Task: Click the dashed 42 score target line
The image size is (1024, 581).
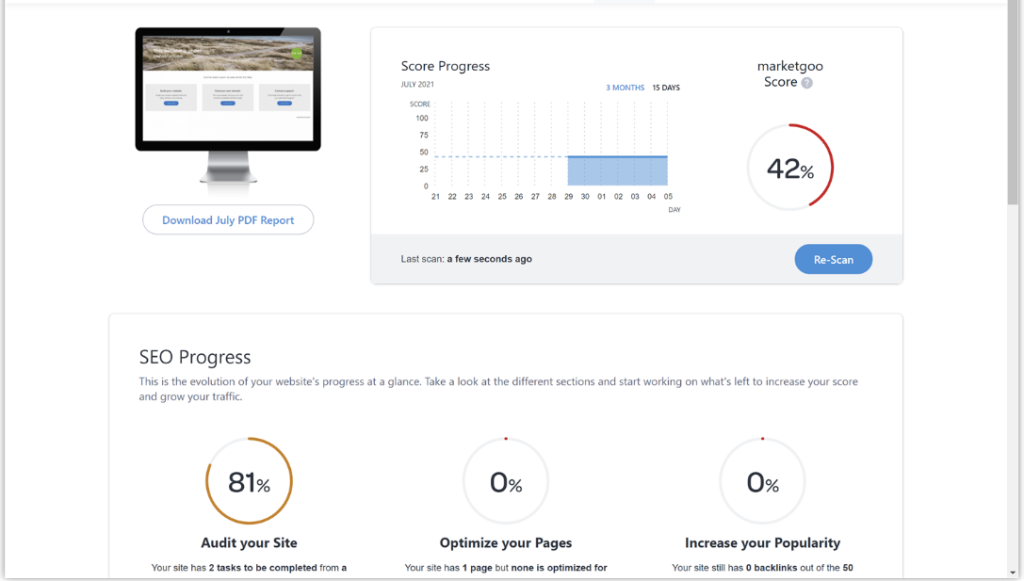Action: [500, 155]
